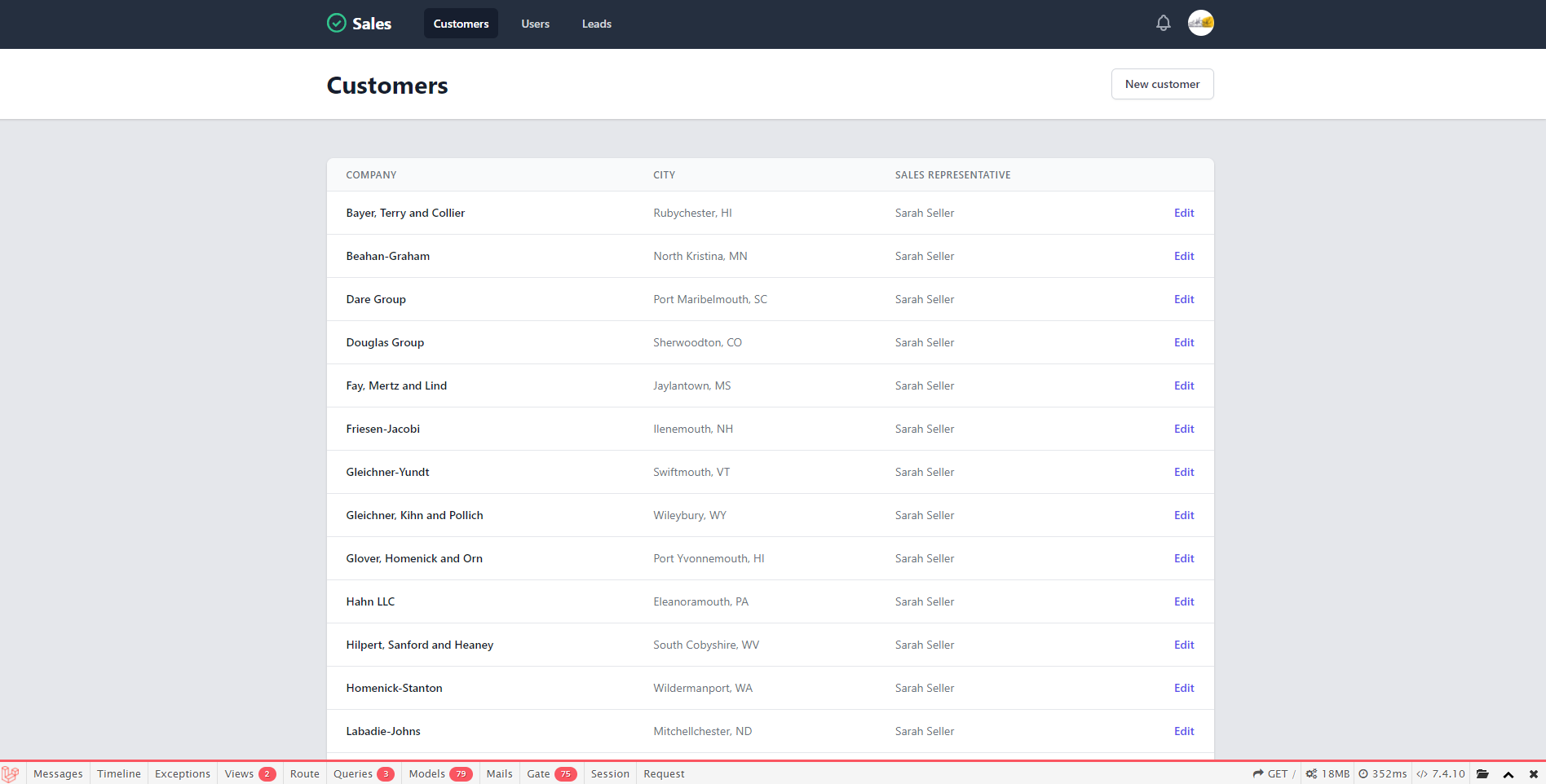Click the COMPANY column header
This screenshot has width=1546, height=784.
[371, 175]
